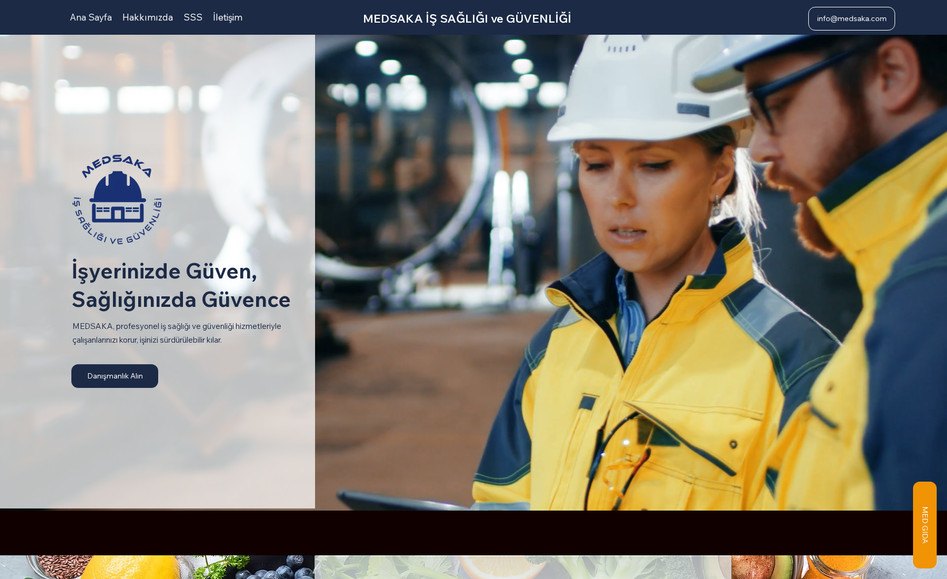Click the MEDSAKA description paragraph

pyautogui.click(x=176, y=333)
